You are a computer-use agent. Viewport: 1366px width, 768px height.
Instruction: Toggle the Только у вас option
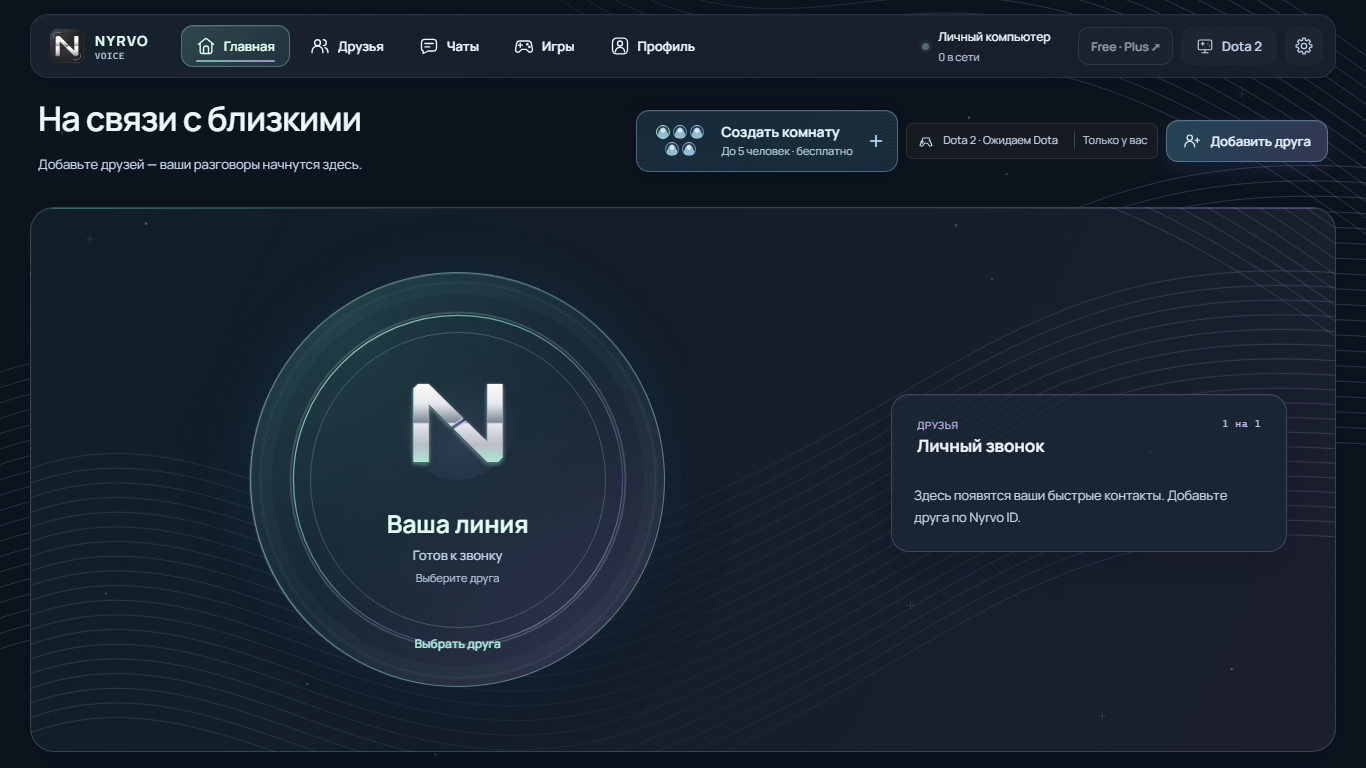tap(1115, 141)
